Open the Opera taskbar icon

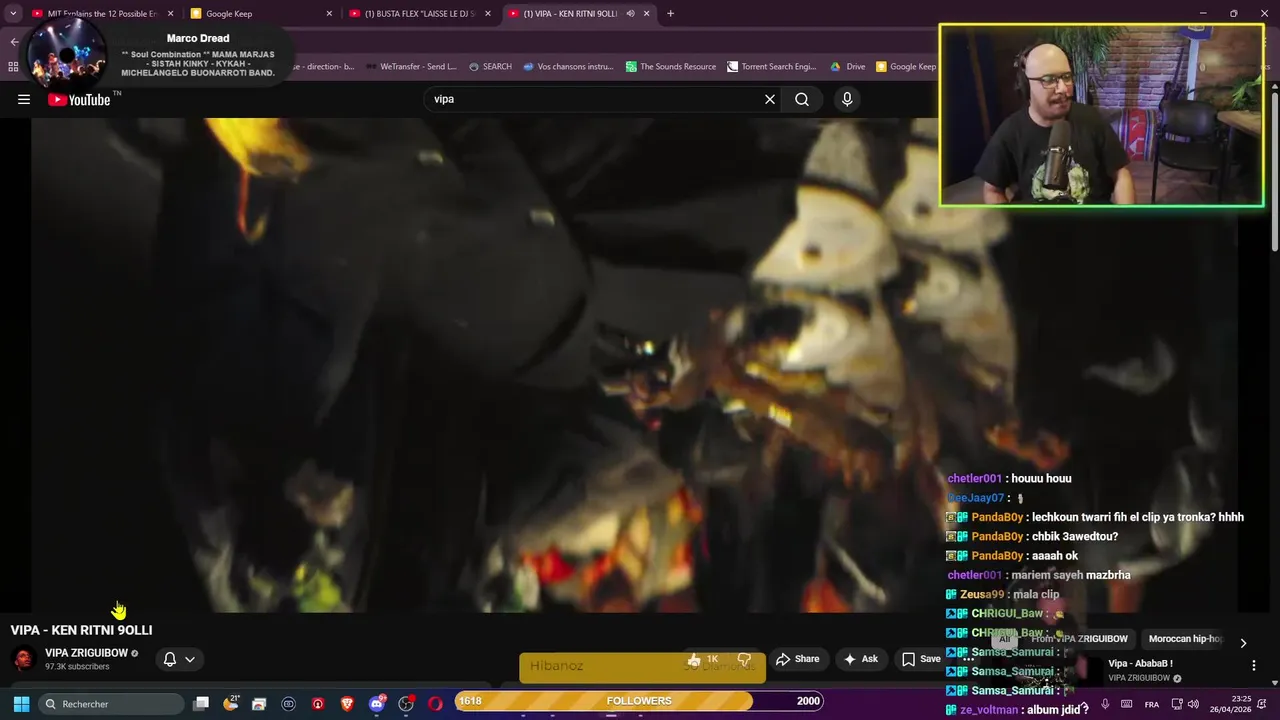pyautogui.click(x=435, y=704)
